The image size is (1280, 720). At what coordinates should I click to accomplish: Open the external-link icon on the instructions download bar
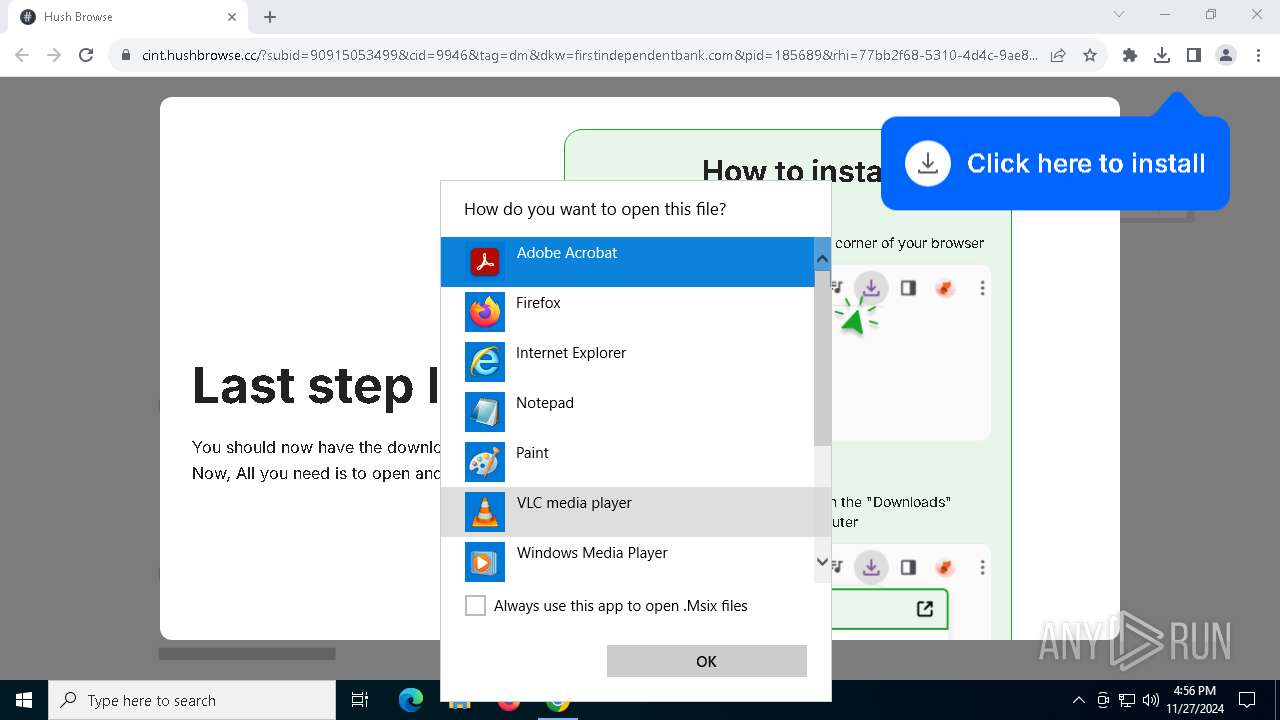tap(925, 608)
